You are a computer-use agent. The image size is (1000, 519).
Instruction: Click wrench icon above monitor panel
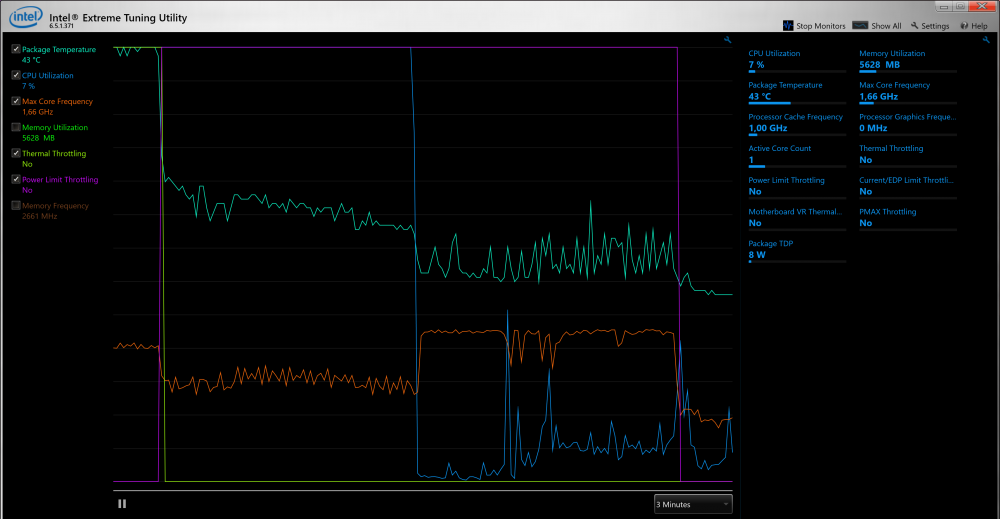click(986, 40)
